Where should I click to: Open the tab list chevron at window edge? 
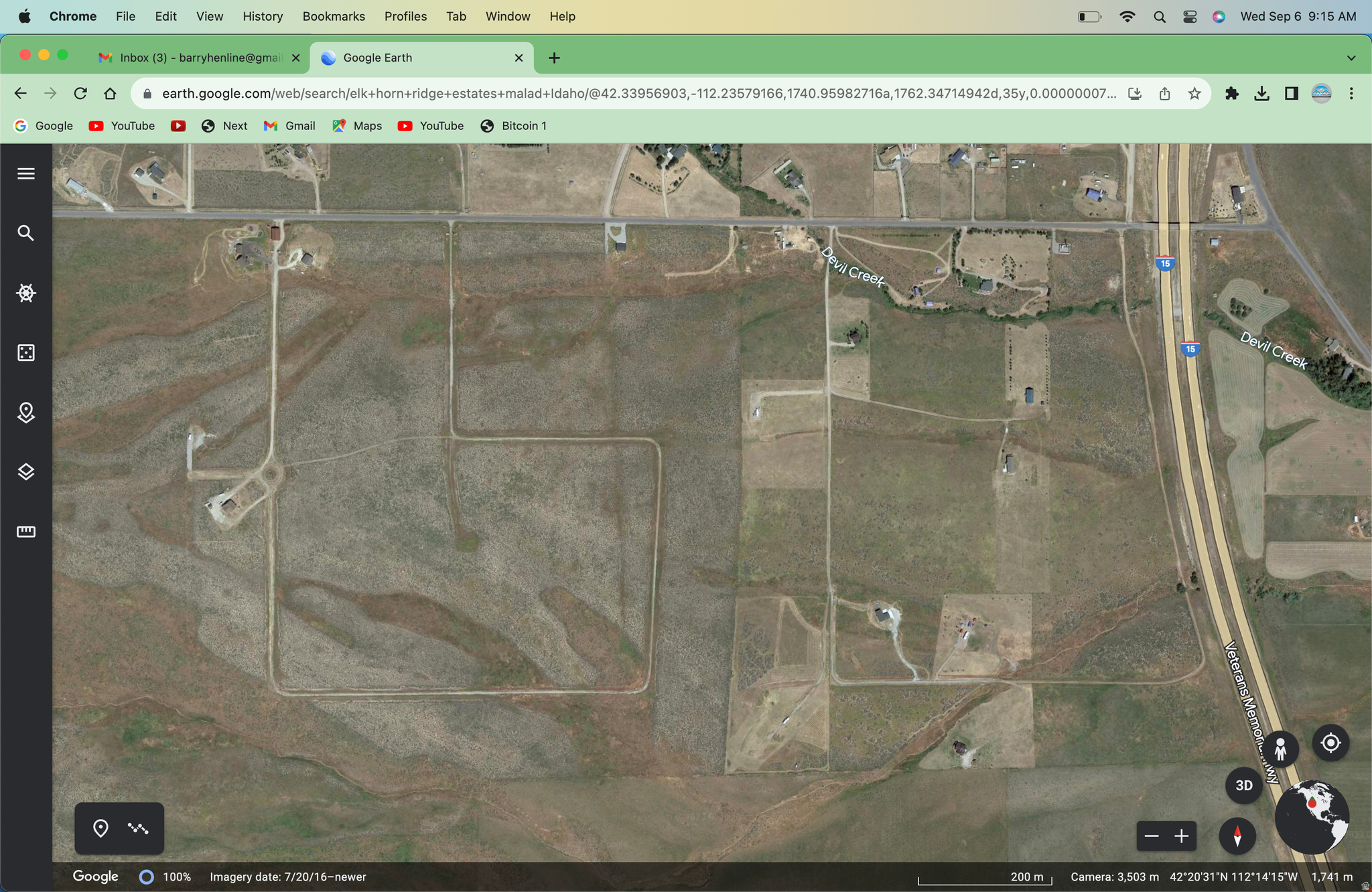coord(1352,58)
